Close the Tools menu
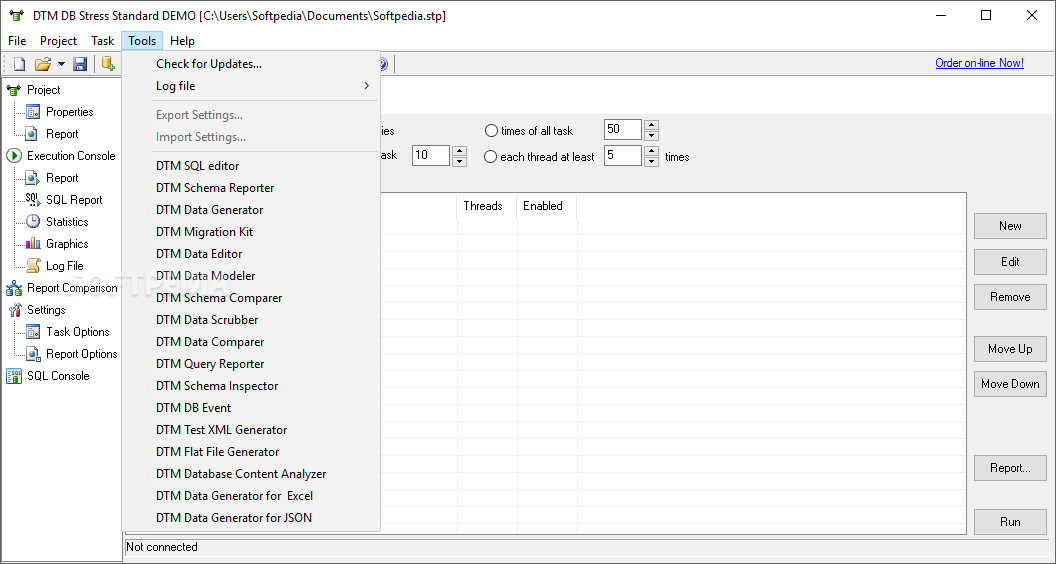Screen dimensions: 1056x564 click(142, 41)
